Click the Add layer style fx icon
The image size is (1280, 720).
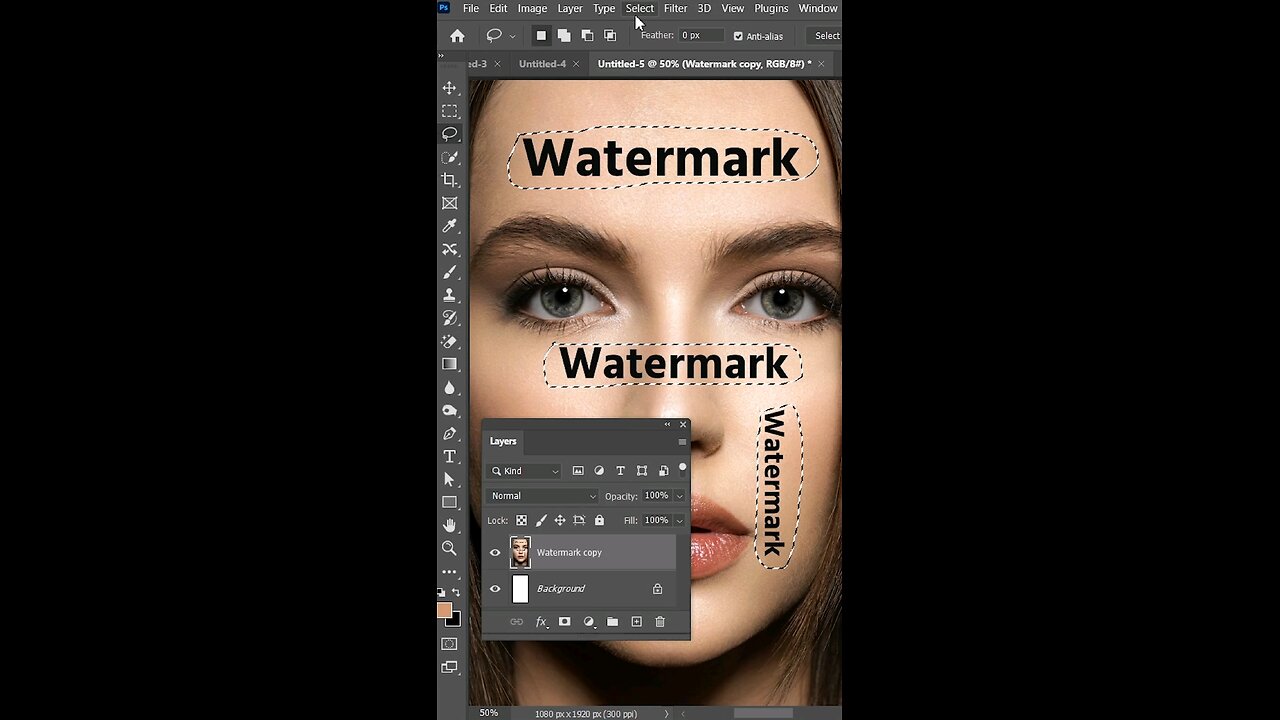pos(541,622)
